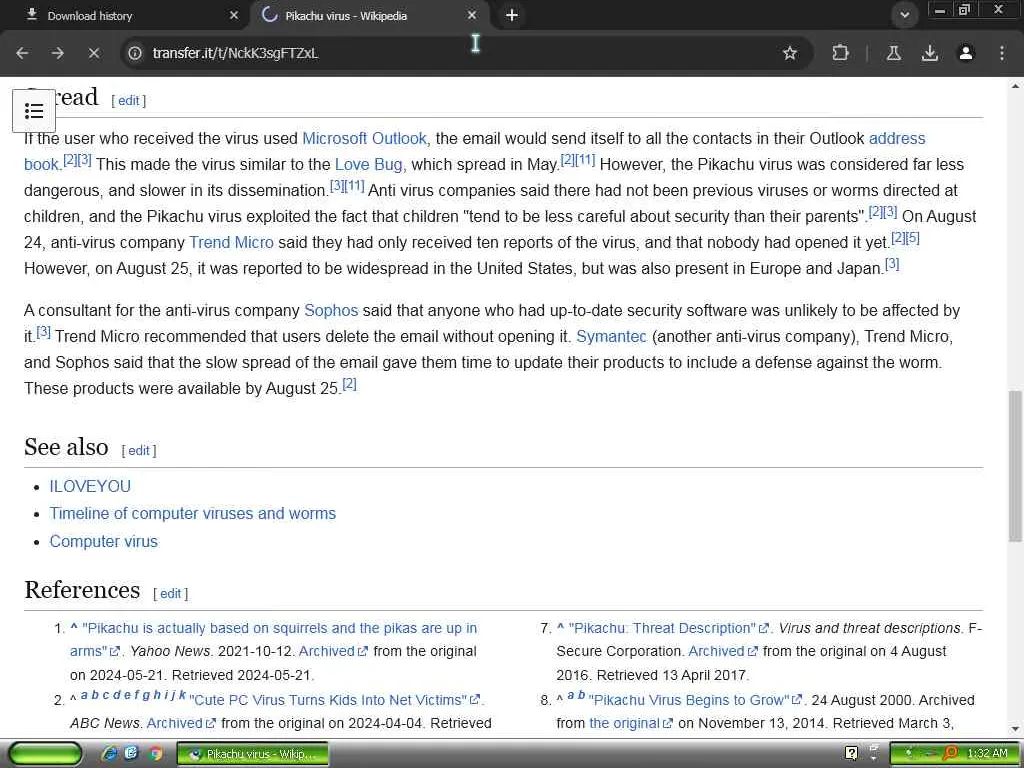This screenshot has width=1024, height=768.
Task: Open Chrome Labs flask icon
Action: [x=893, y=53]
